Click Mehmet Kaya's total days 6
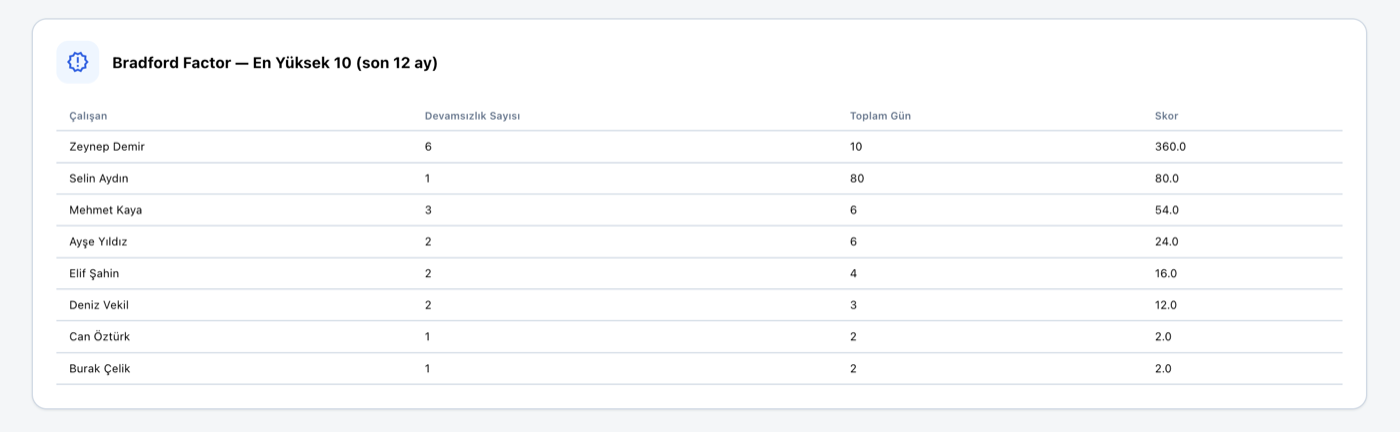The height and width of the screenshot is (432, 1400). [853, 210]
